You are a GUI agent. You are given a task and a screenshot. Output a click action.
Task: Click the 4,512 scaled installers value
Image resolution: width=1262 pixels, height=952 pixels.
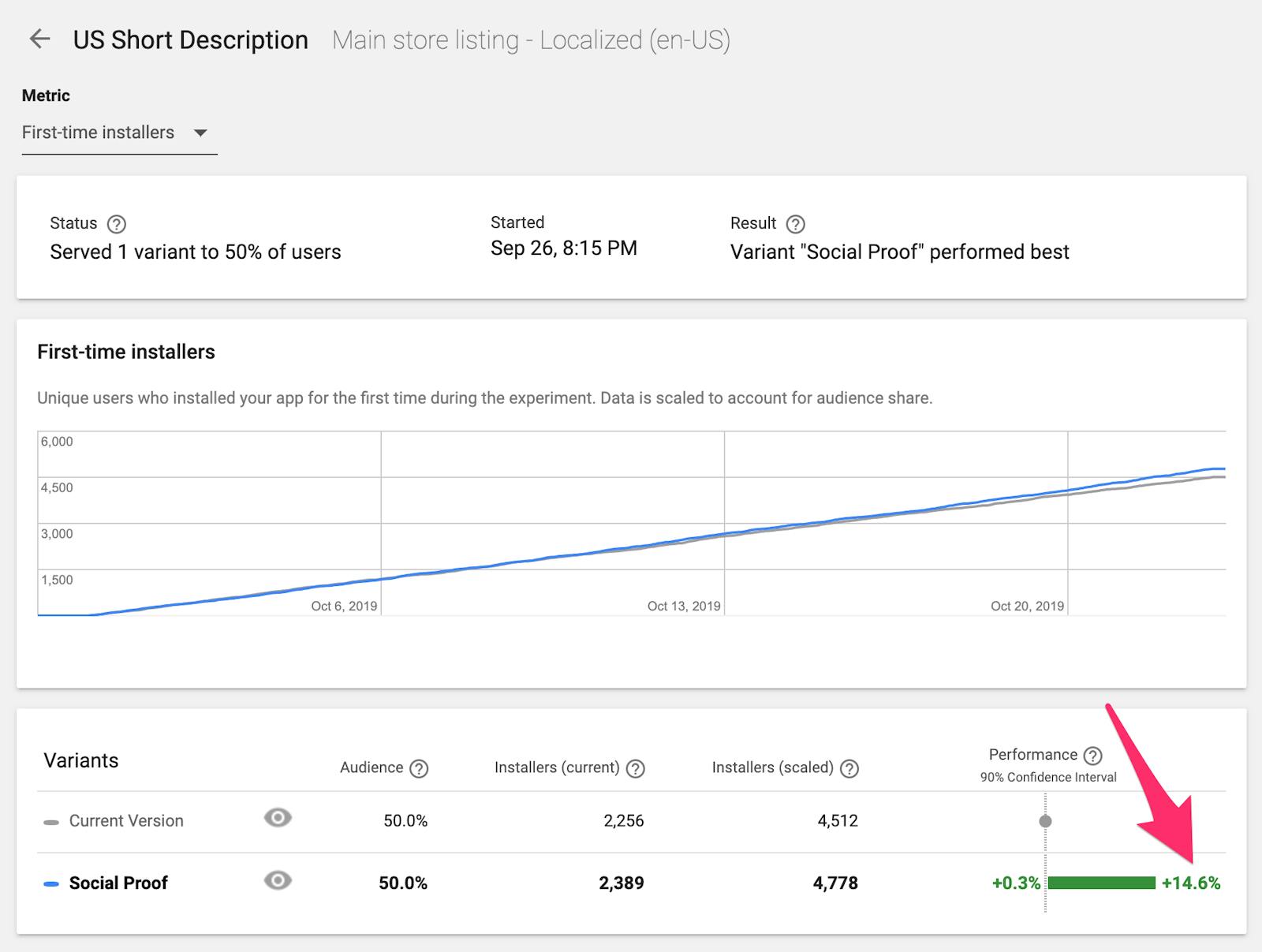click(x=838, y=821)
